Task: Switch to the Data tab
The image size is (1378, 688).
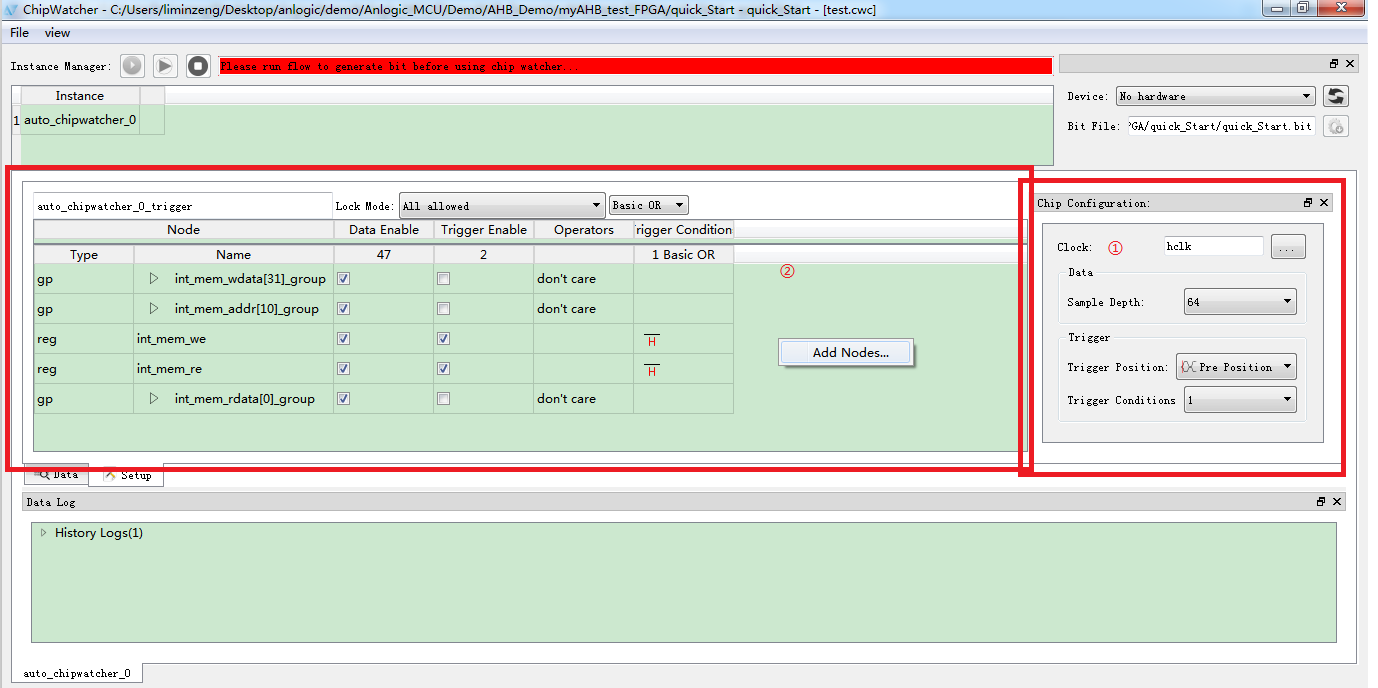Action: pos(57,475)
